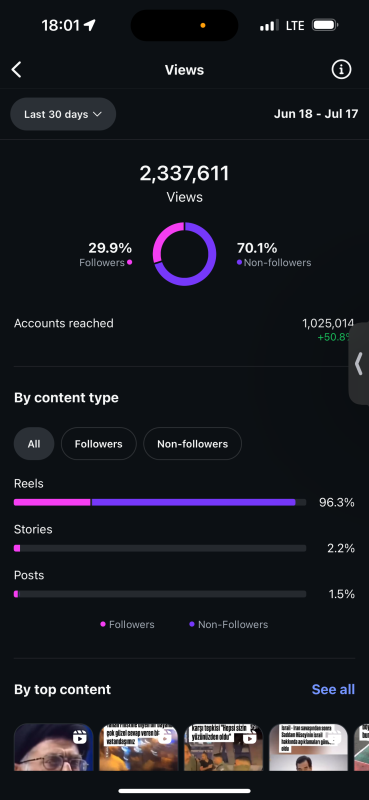
Task: Open the fourth top content thumbnail
Action: pyautogui.click(x=308, y=747)
